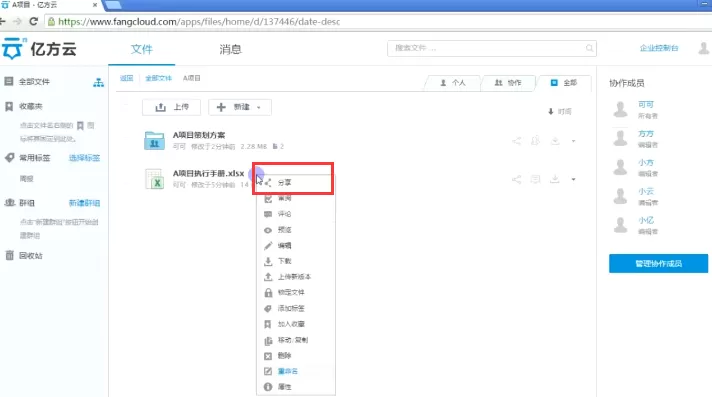Choose 重命名 in the context menu
Image resolution: width=712 pixels, height=397 pixels.
[x=296, y=371]
